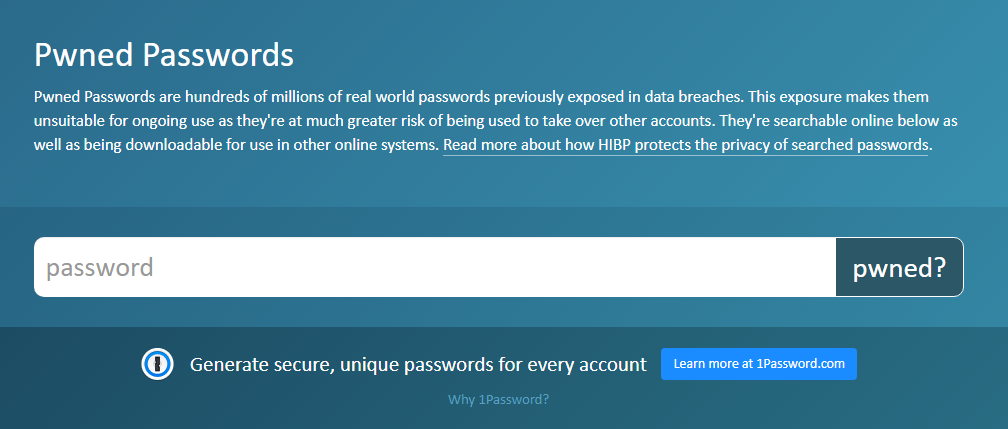
Task: Click the "Generate secure, unique passwords" banner text
Action: pos(418,365)
